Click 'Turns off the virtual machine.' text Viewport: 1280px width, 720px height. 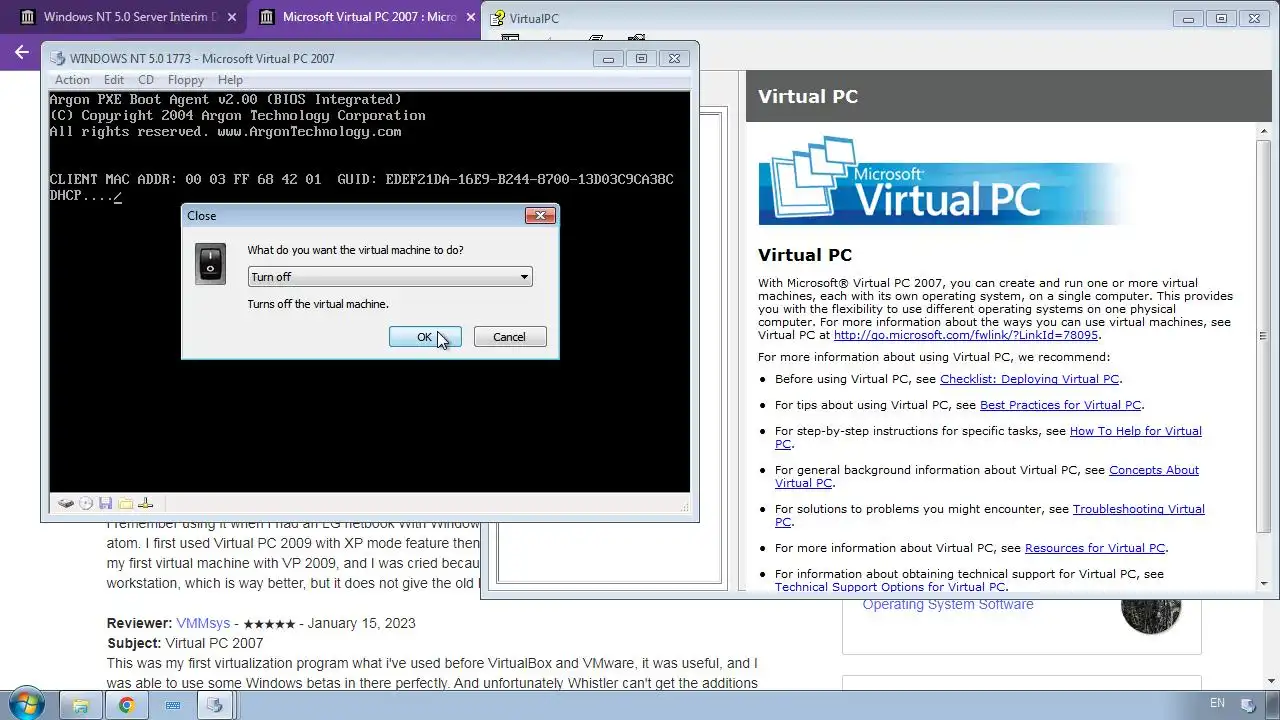318,304
